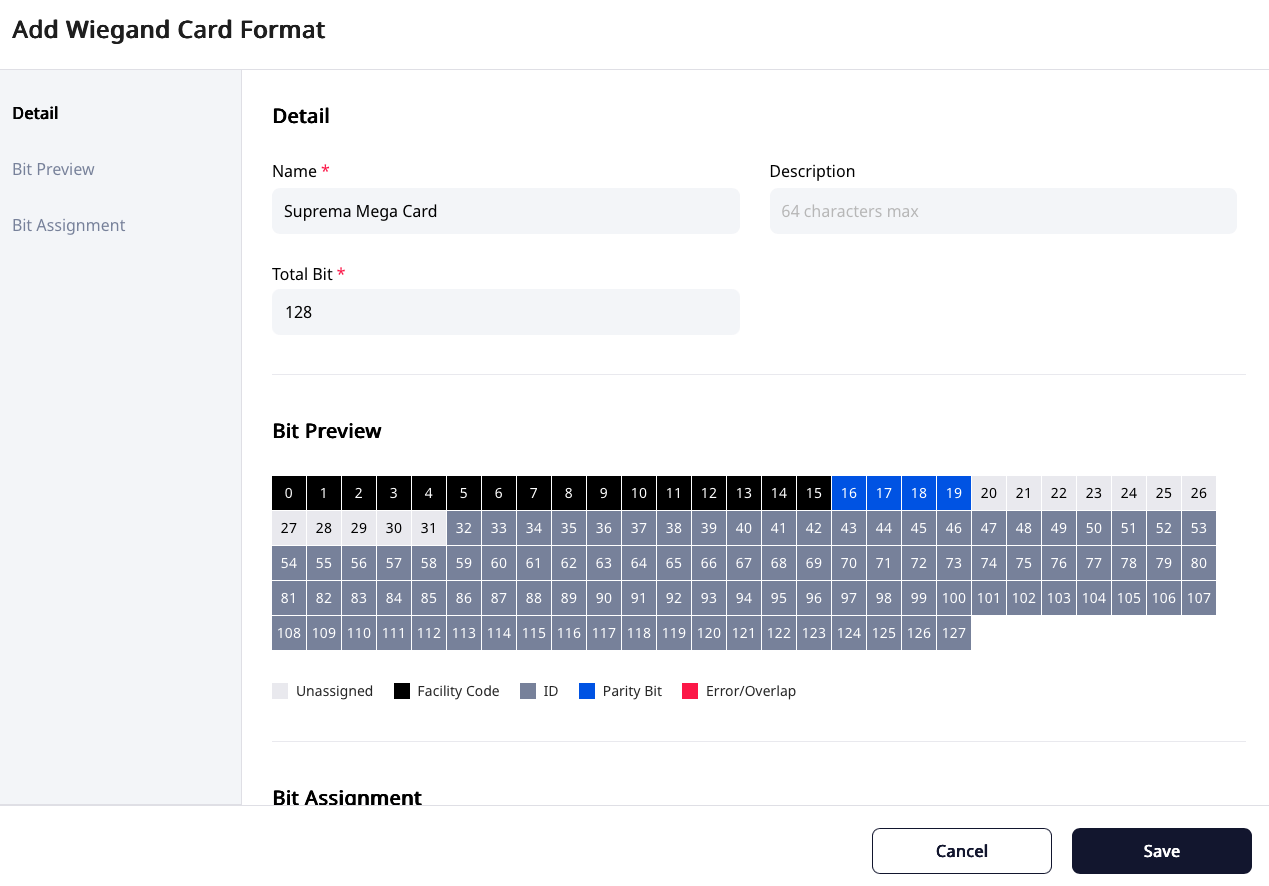Go to Bit Assignment sidebar item
The image size is (1269, 886).
click(x=68, y=225)
